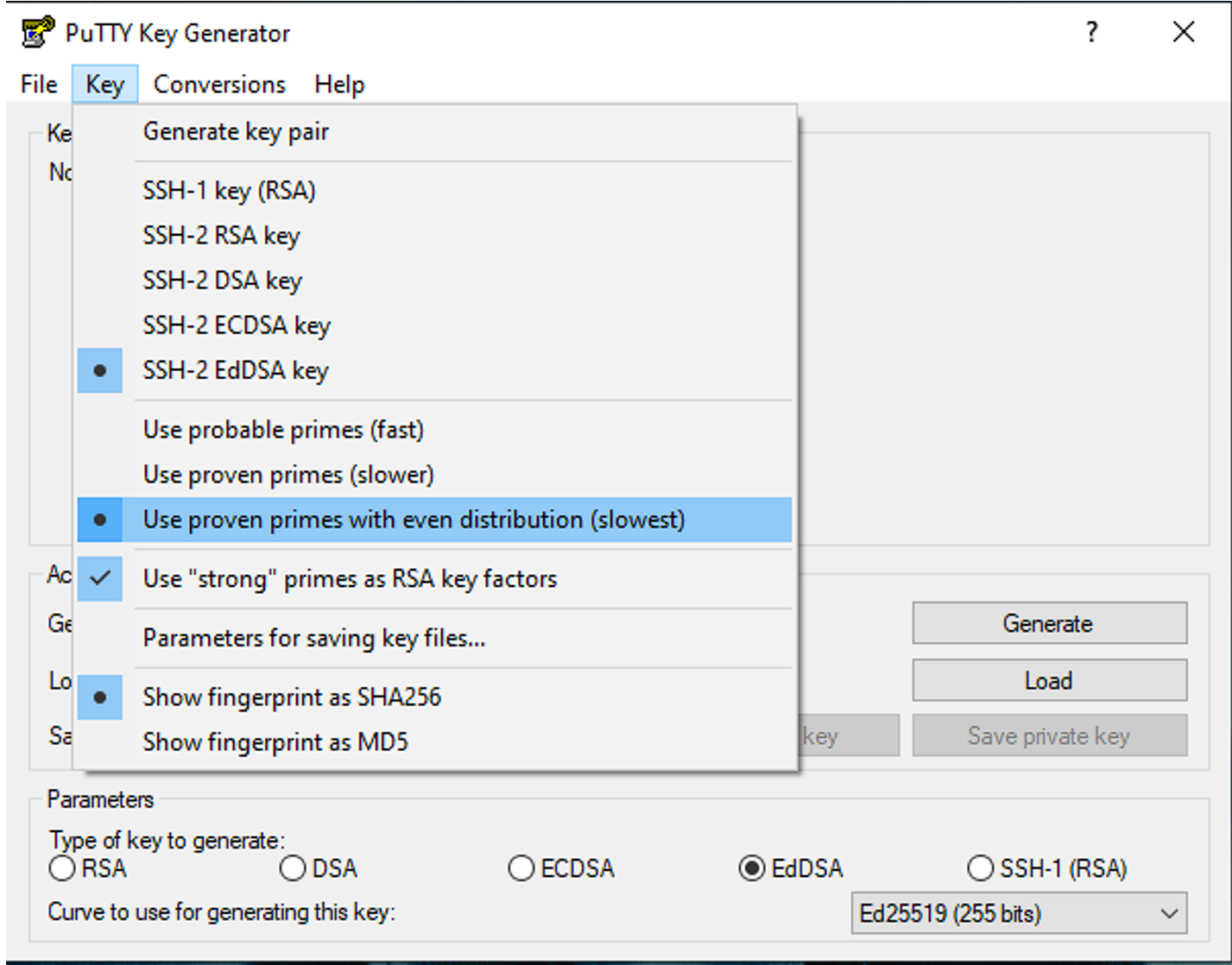Select the DSA key type radio button
1232x965 pixels.
pyautogui.click(x=294, y=868)
